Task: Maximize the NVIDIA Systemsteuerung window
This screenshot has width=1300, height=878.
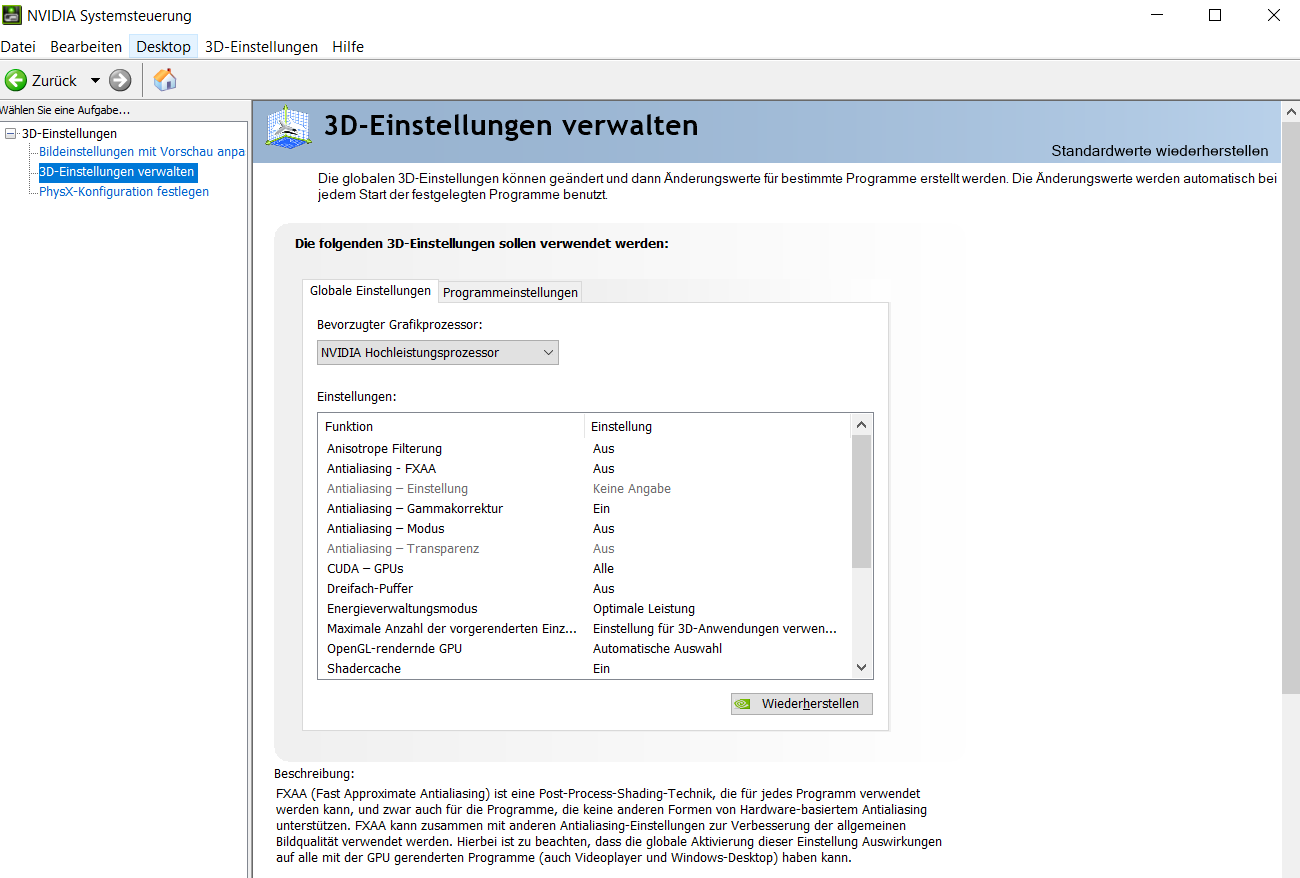Action: point(1215,15)
